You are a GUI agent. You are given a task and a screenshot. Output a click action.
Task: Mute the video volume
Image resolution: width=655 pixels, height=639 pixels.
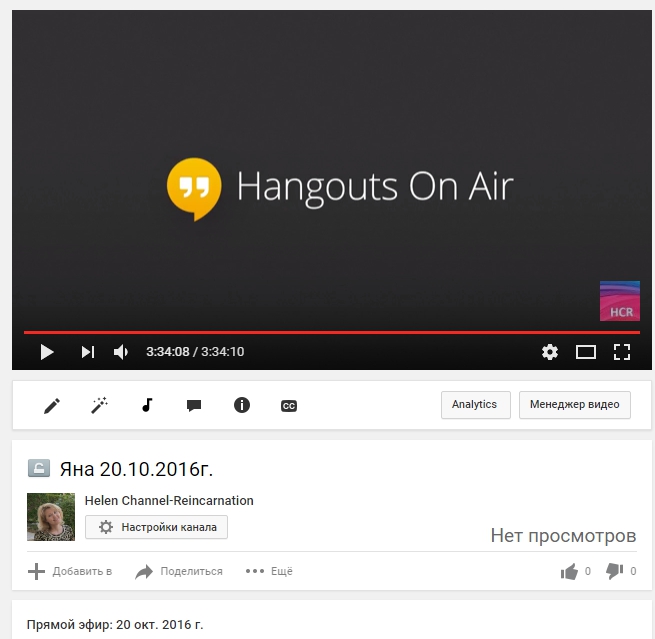121,352
